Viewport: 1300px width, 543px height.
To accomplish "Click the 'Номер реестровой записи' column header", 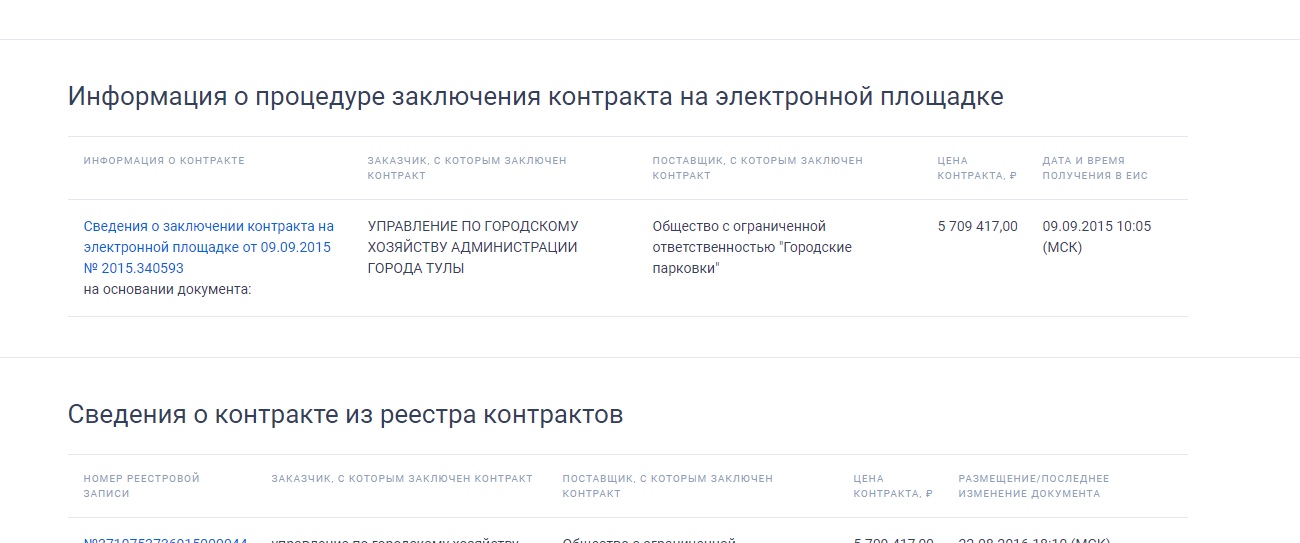I will point(141,486).
